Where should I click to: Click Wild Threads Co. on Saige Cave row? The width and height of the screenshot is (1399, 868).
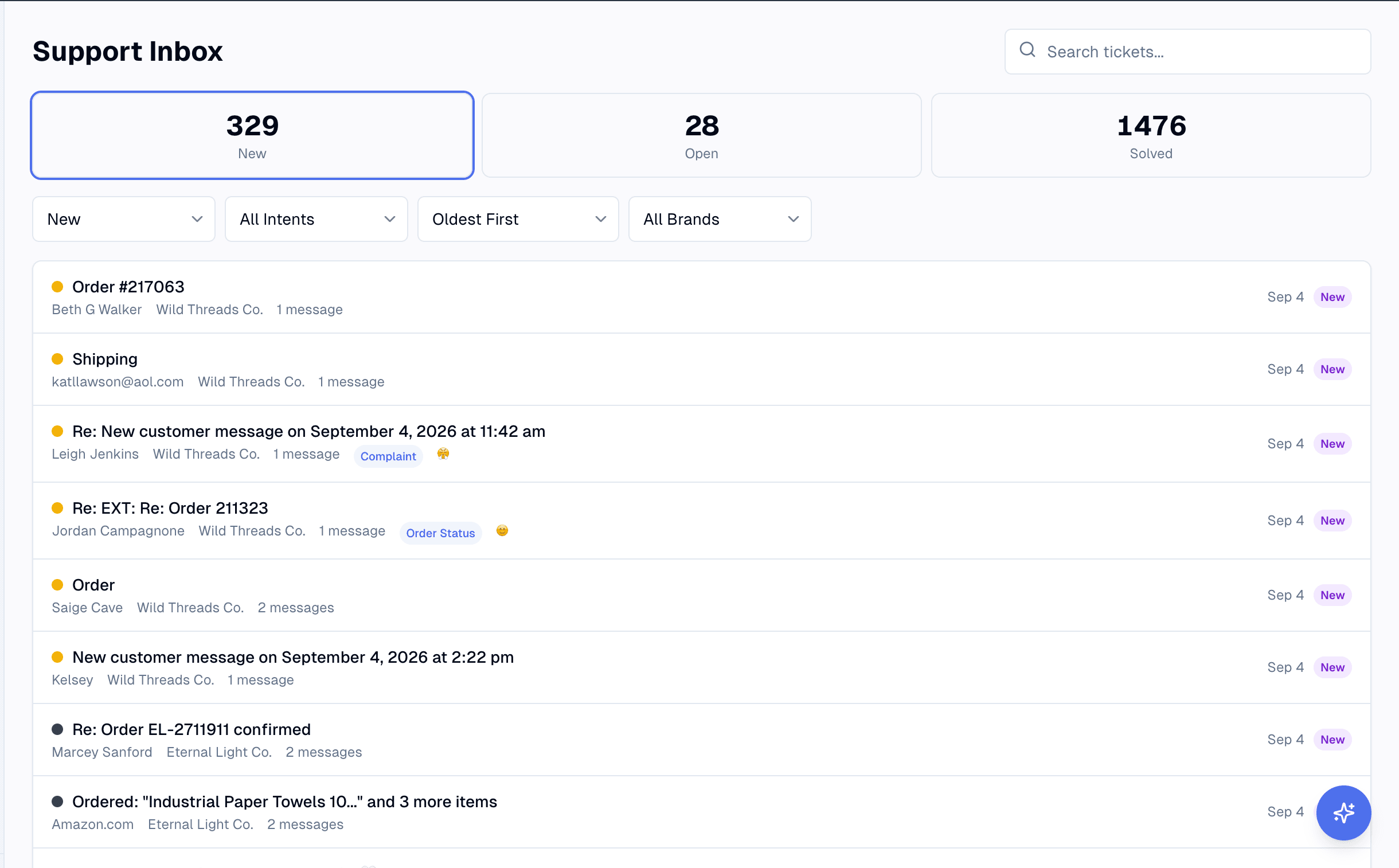[x=190, y=607]
